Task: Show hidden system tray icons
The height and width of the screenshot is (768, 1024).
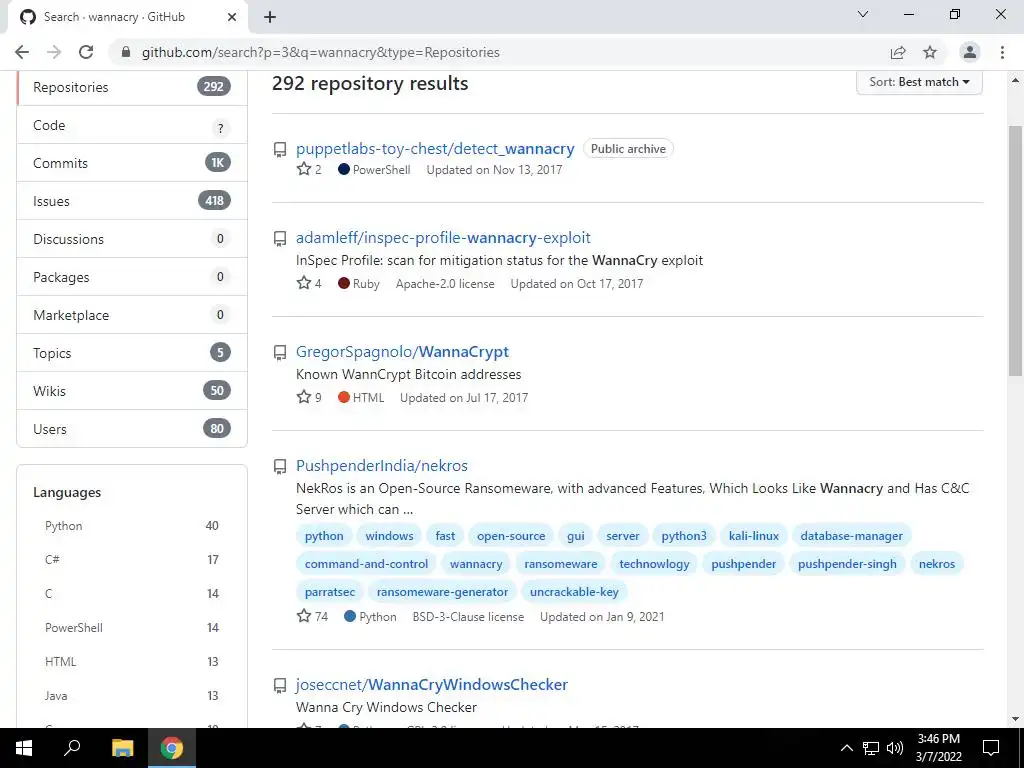Action: (x=846, y=748)
